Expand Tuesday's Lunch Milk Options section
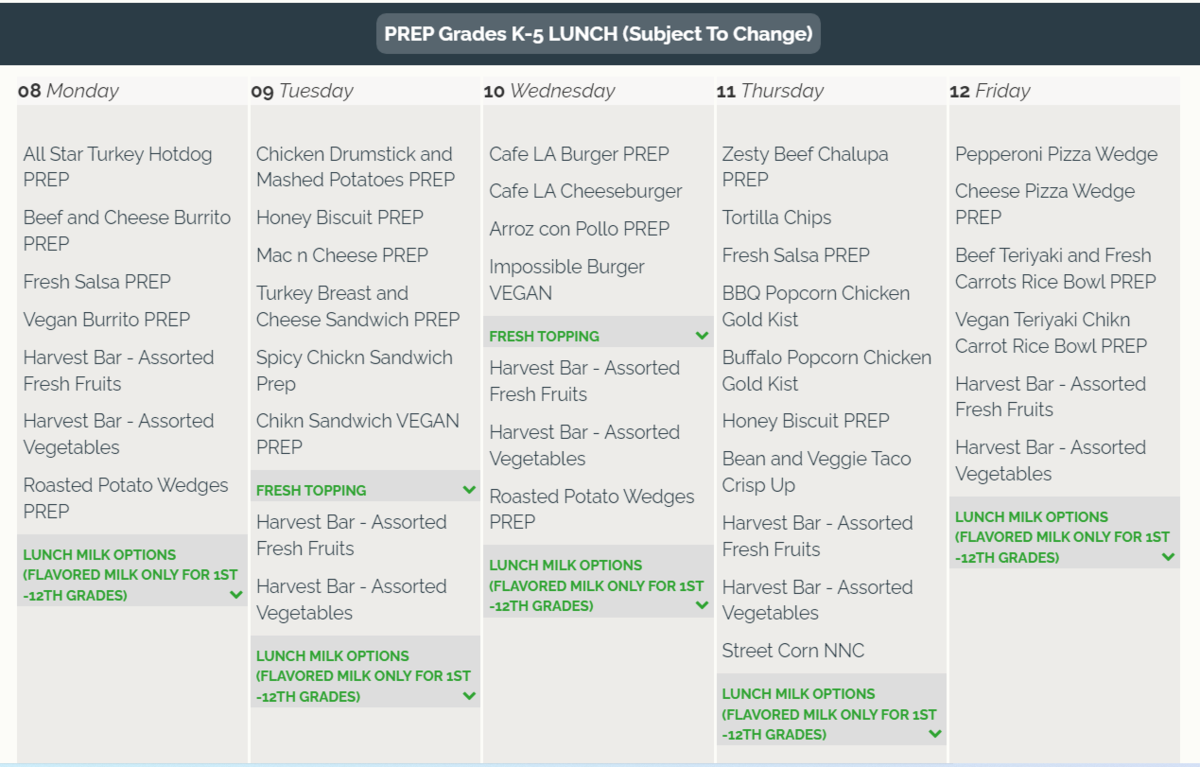This screenshot has height=767, width=1200. (469, 696)
